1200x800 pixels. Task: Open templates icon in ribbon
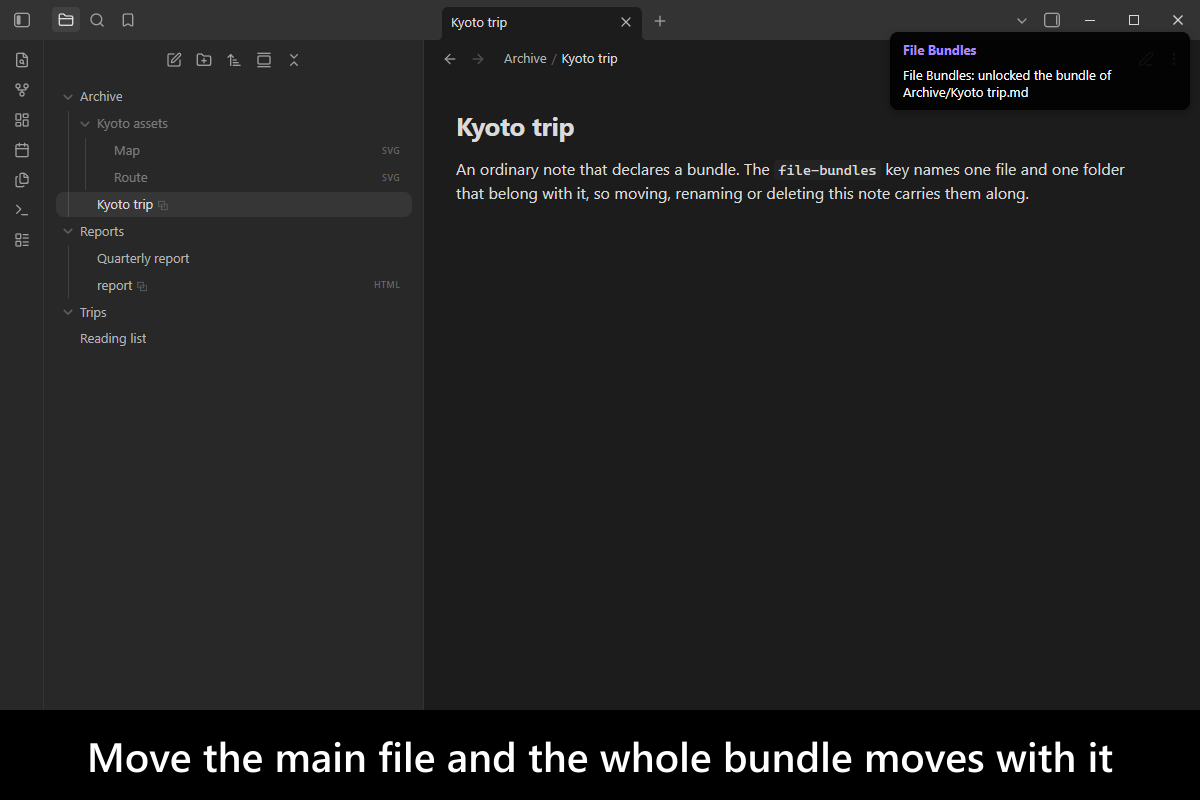coord(22,180)
